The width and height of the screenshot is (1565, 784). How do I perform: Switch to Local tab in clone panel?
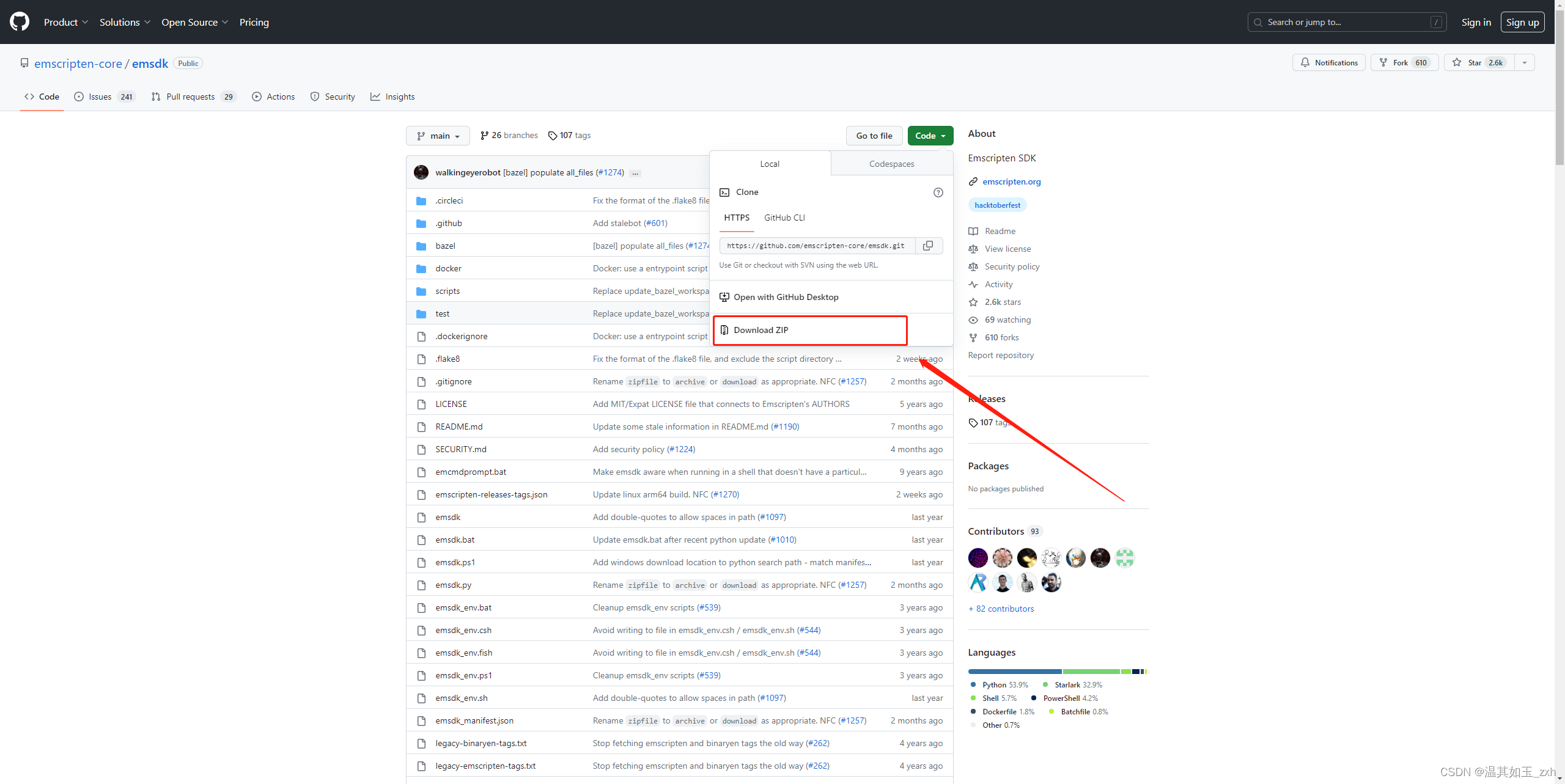coord(770,163)
